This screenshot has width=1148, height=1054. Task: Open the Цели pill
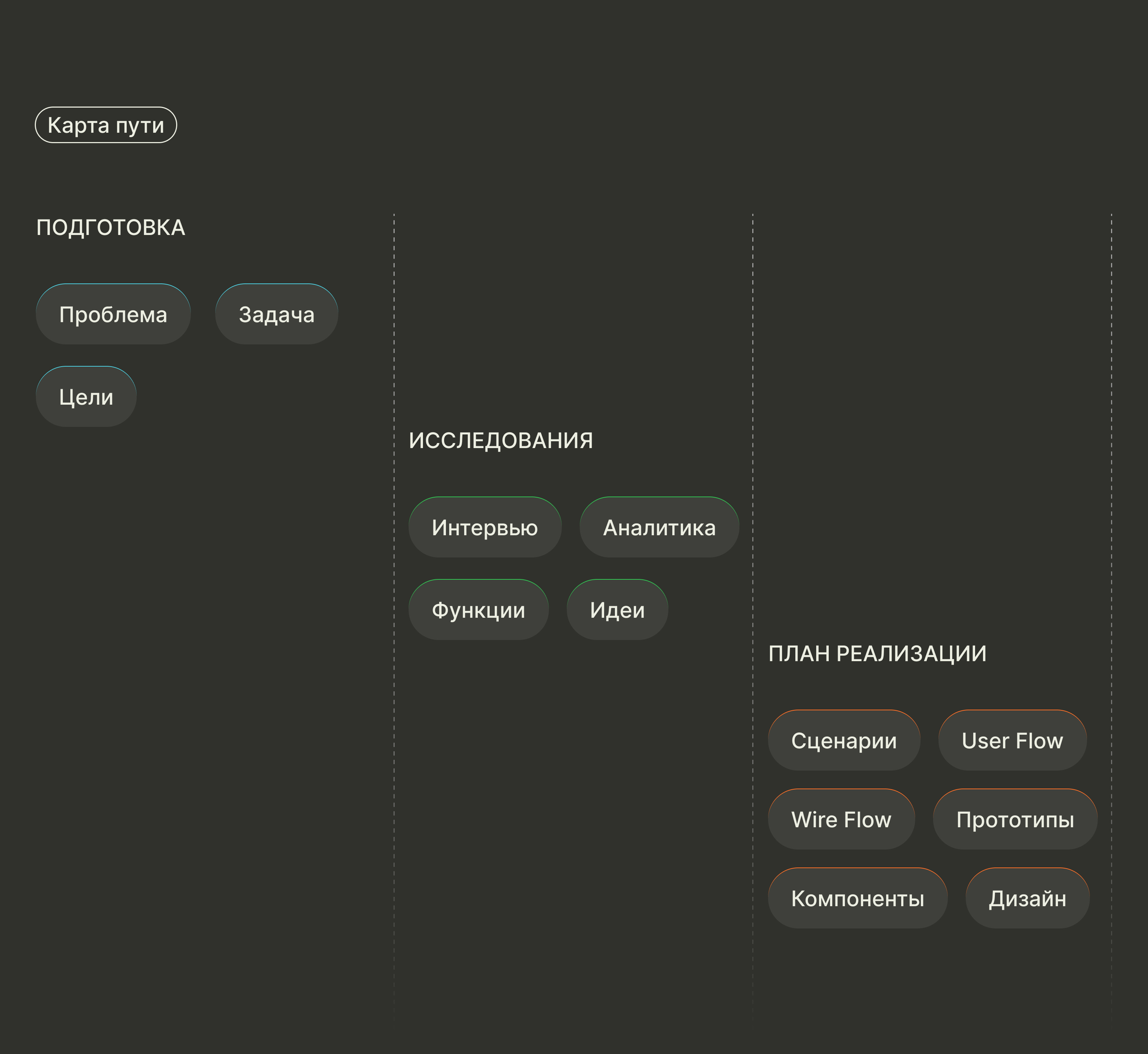click(86, 397)
